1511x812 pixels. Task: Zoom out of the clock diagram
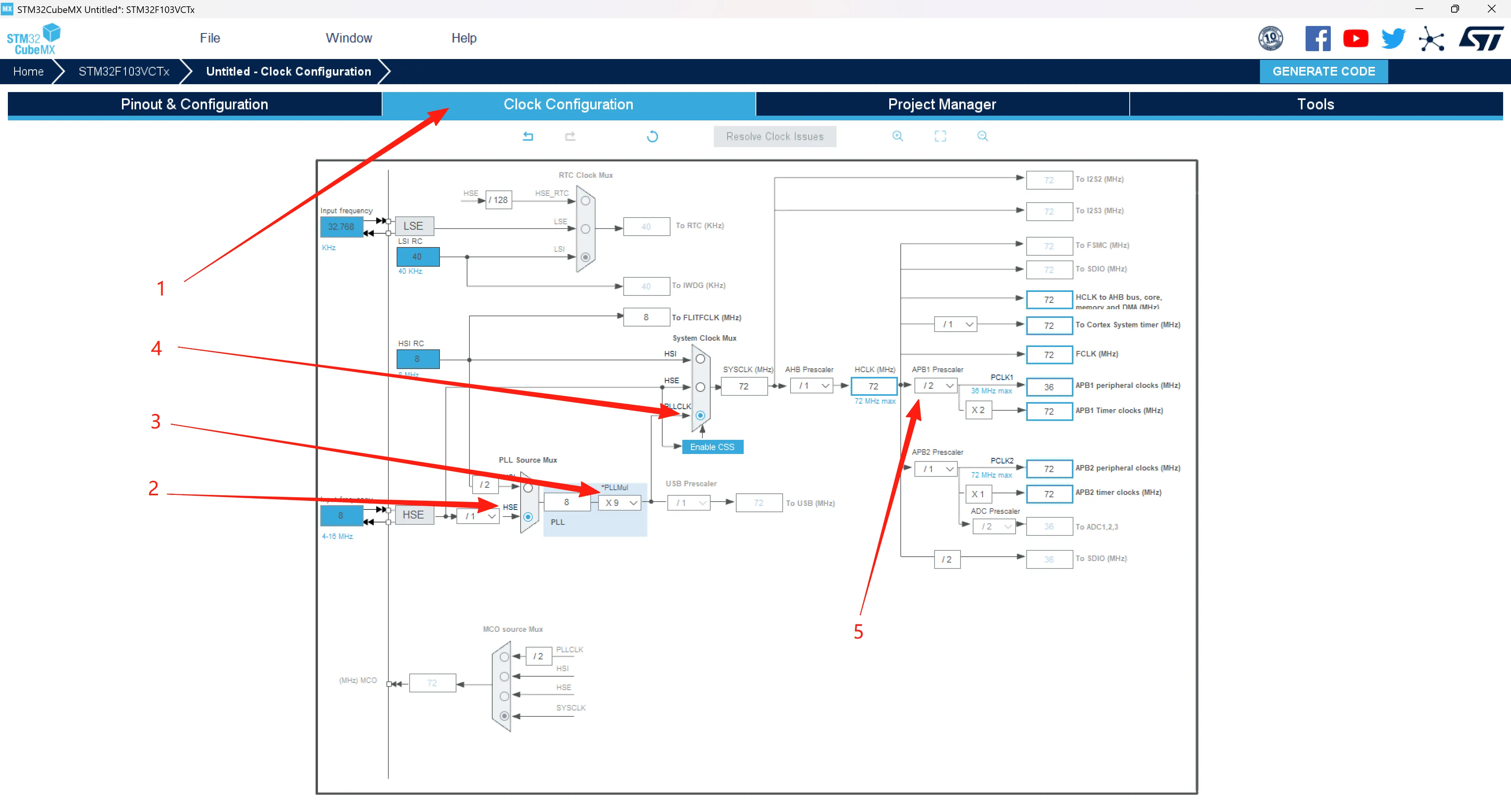pyautogui.click(x=983, y=136)
